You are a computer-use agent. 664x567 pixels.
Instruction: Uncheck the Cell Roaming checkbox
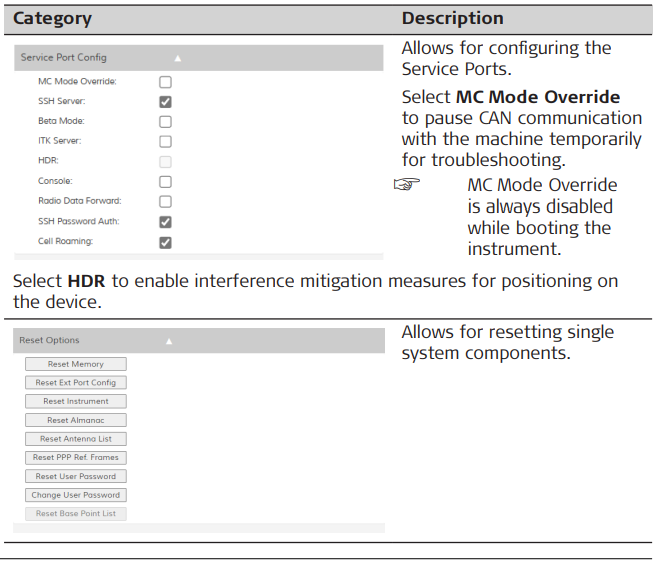tap(165, 242)
